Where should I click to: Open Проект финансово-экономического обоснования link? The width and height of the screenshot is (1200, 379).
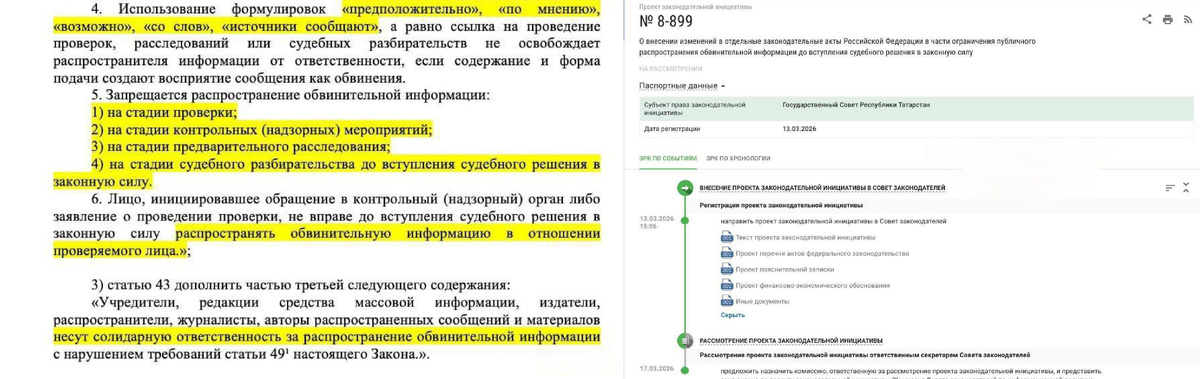coord(812,285)
